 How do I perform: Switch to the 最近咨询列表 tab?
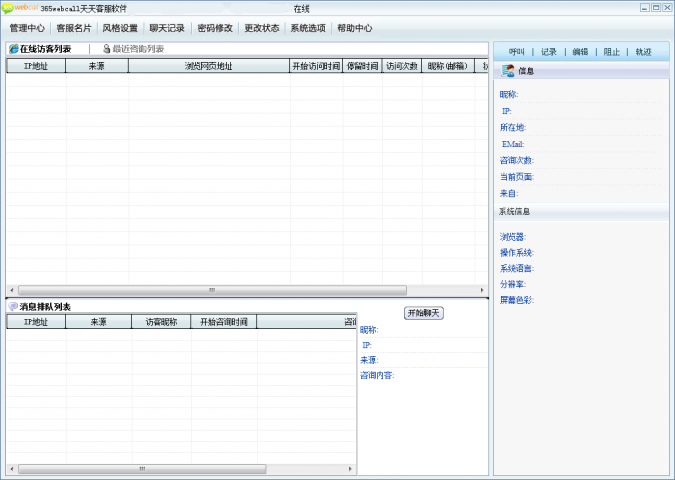(x=138, y=49)
